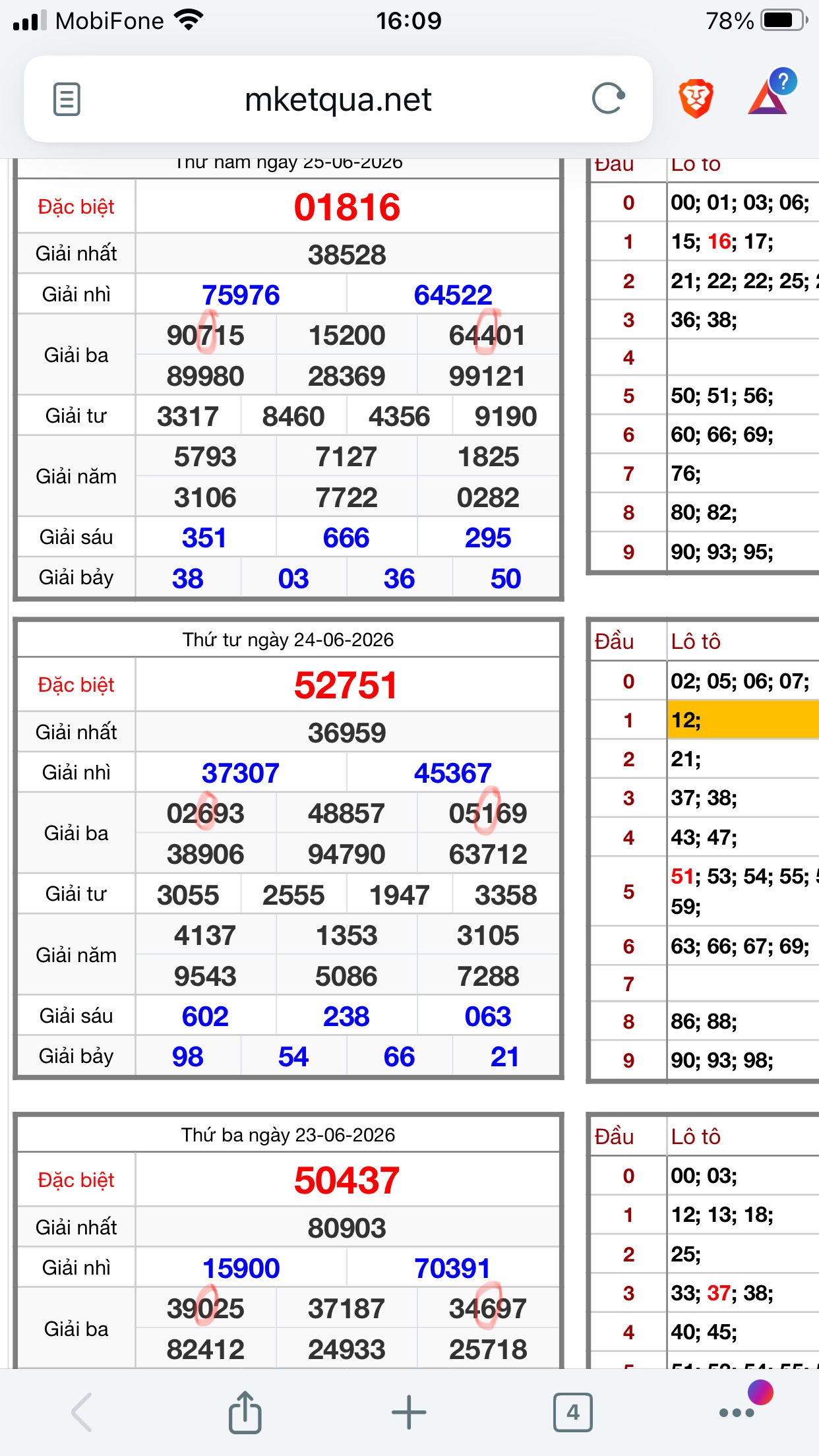The height and width of the screenshot is (1456, 819).
Task: Reload the mketqua.net page
Action: click(607, 99)
